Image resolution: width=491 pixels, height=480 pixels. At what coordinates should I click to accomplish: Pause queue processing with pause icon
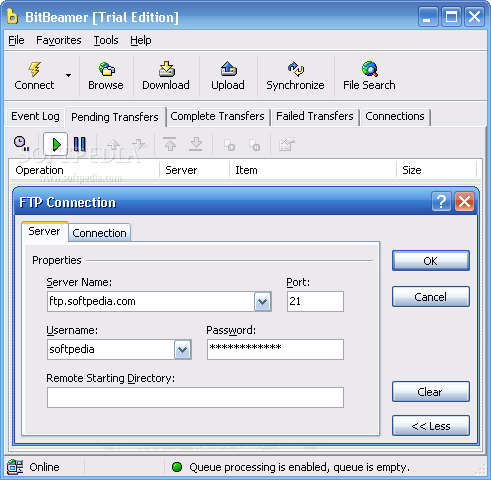point(80,144)
